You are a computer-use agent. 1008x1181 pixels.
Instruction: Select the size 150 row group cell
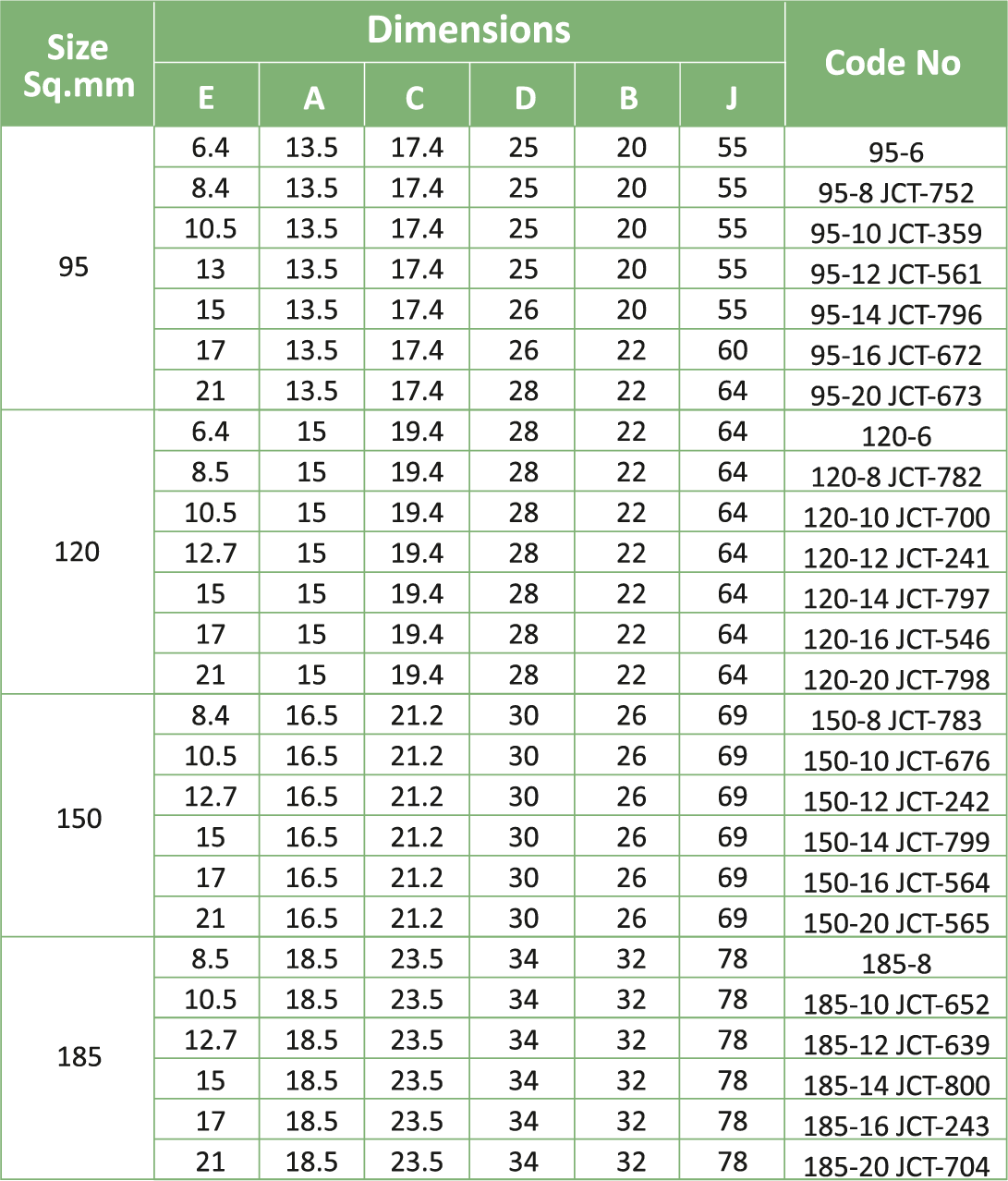pyautogui.click(x=79, y=818)
